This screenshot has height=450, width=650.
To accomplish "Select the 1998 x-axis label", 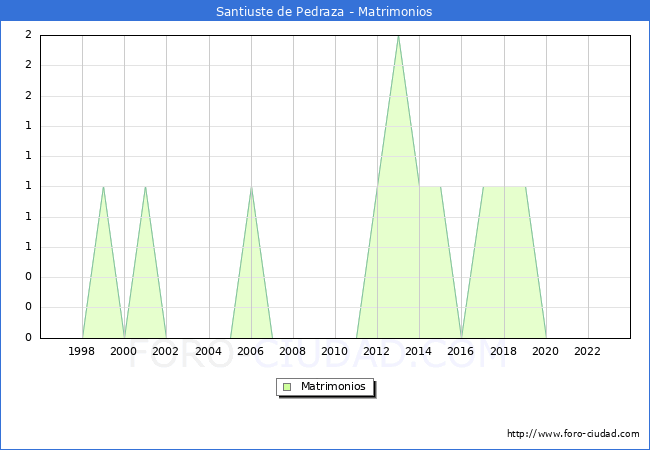I will click(81, 351).
